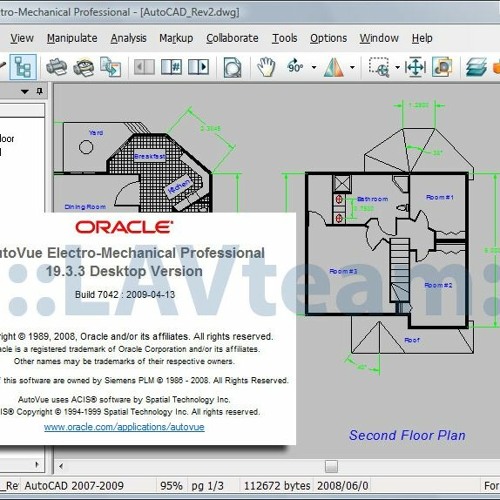This screenshot has width=500, height=500.
Task: Click the Print icon in toolbar
Action: (56, 67)
